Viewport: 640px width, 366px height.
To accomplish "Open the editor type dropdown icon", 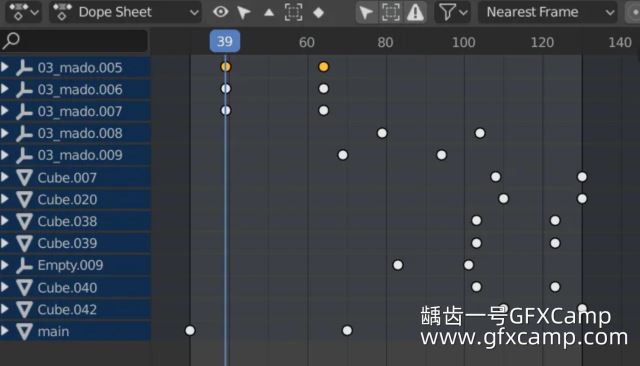I will click(x=24, y=12).
